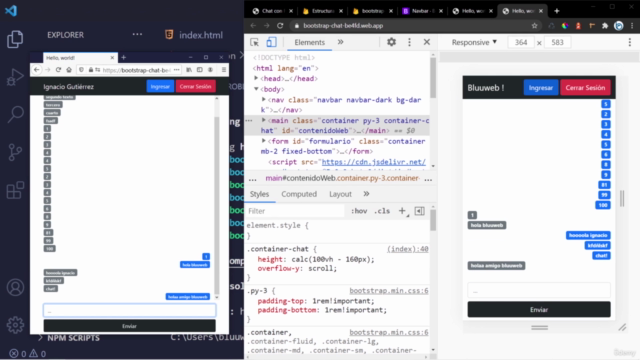Open the index.html editor tab
This screenshot has height=360, width=640.
[x=194, y=35]
